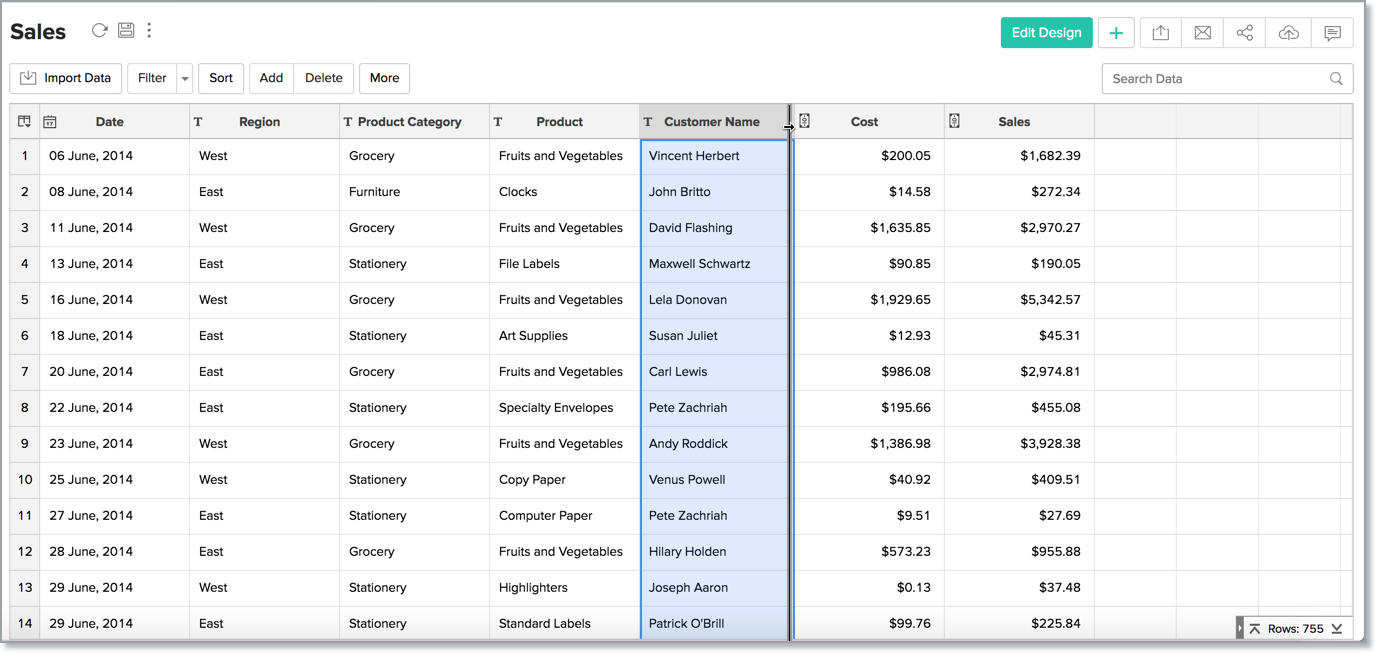Viewport: 1376px width, 653px height.
Task: Click the email envelope icon
Action: coord(1202,33)
